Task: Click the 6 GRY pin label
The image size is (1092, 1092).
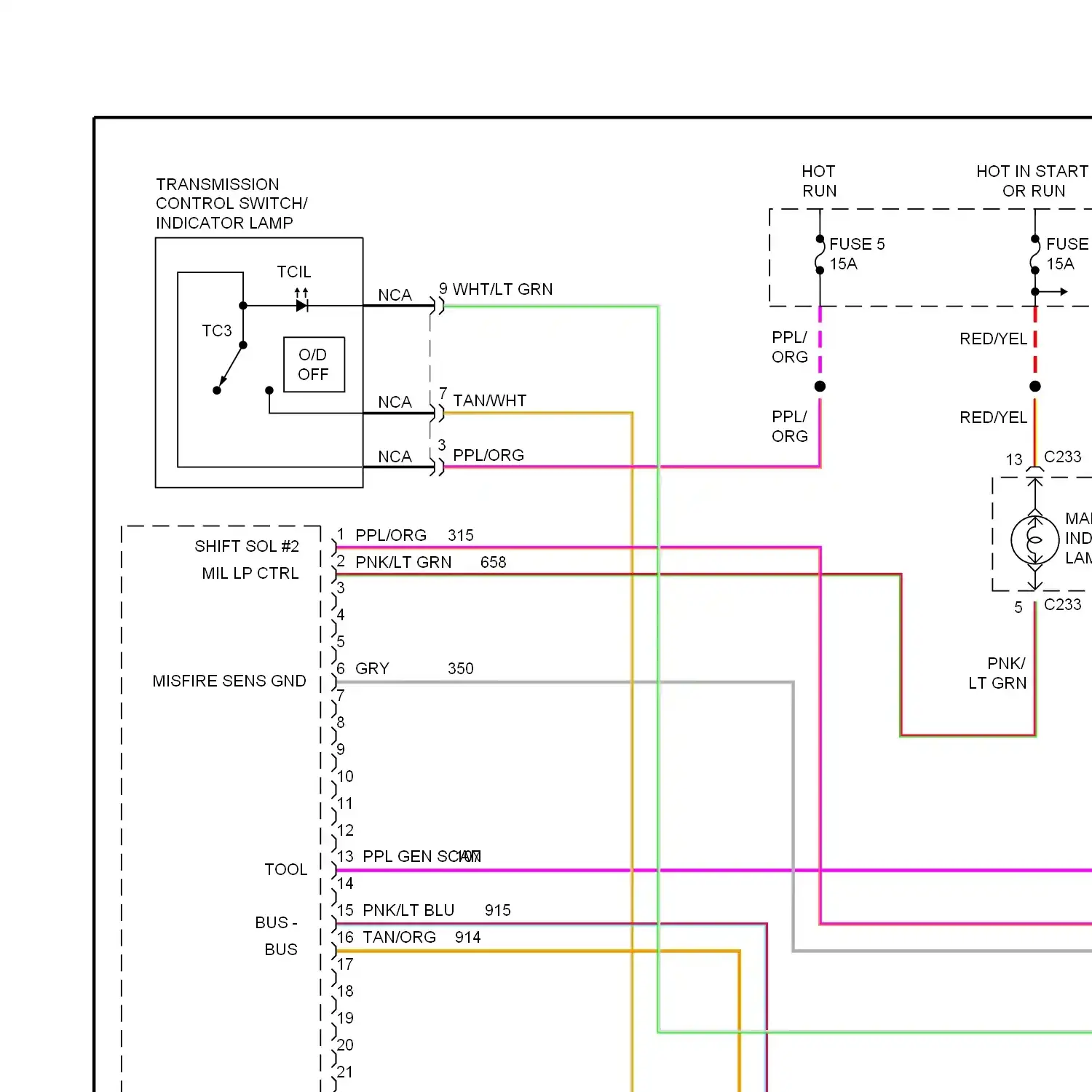Action: (363, 668)
